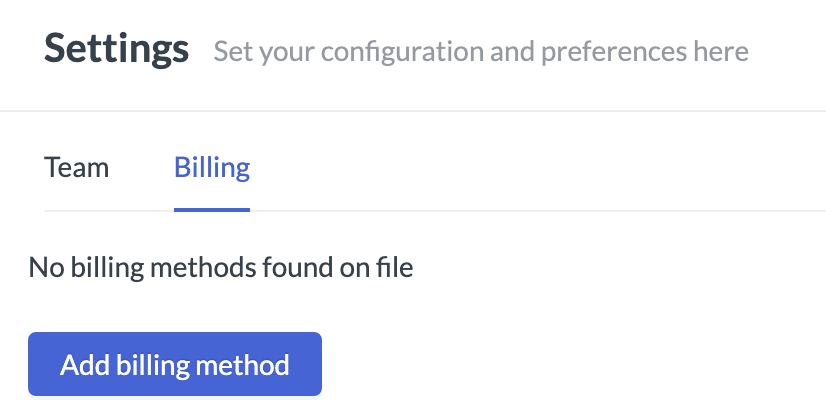826x418 pixels.
Task: Click 'No billing' at the start of the message
Action: [86, 267]
